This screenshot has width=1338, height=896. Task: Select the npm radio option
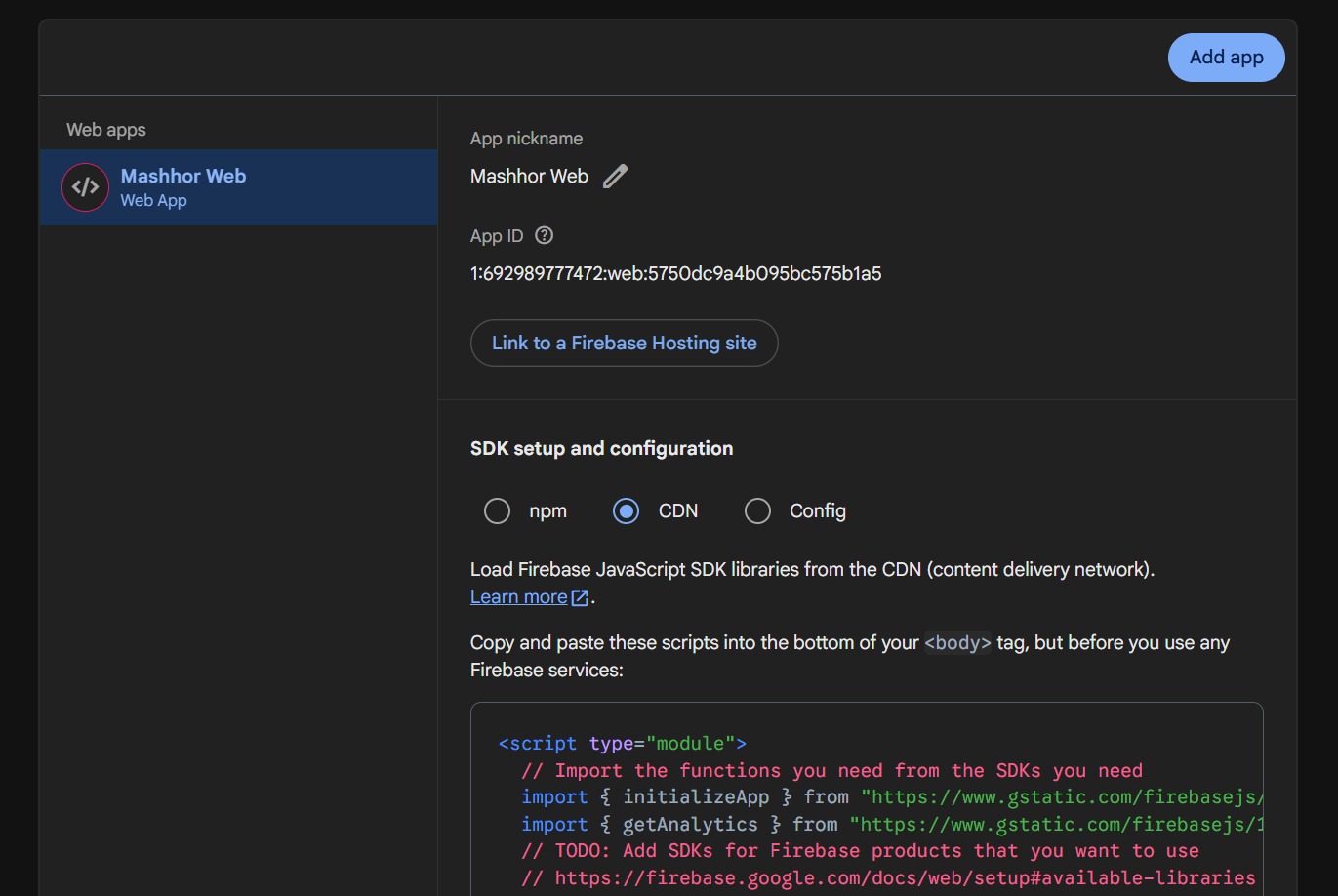(x=498, y=510)
